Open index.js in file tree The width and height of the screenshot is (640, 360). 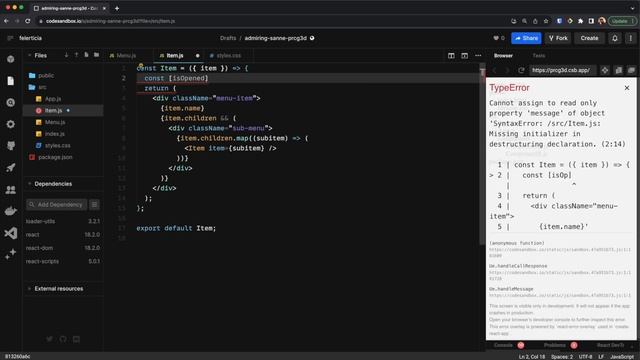pyautogui.click(x=55, y=134)
